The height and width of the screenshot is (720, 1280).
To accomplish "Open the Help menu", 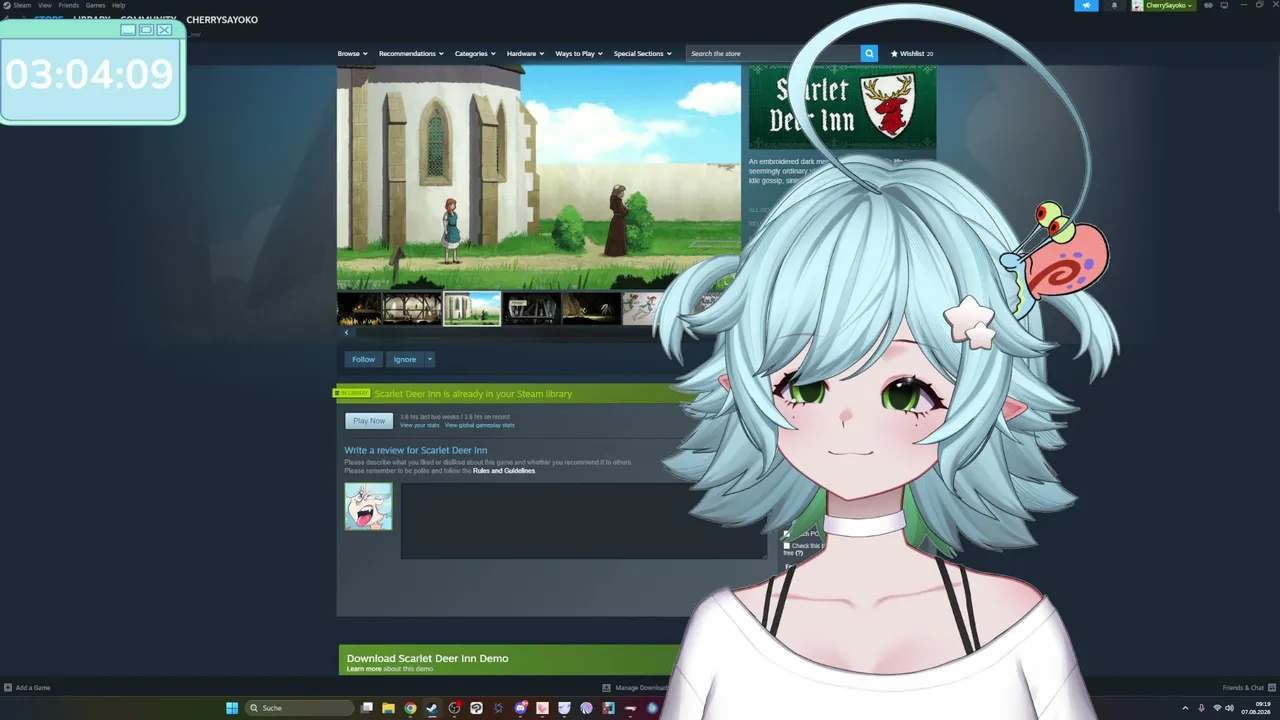I will (119, 5).
